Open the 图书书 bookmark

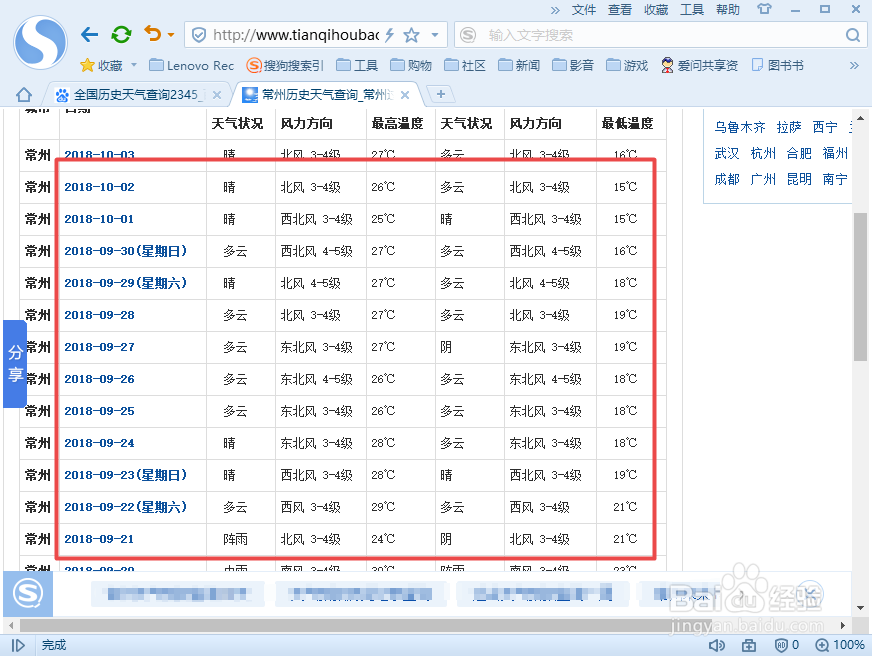pyautogui.click(x=777, y=66)
